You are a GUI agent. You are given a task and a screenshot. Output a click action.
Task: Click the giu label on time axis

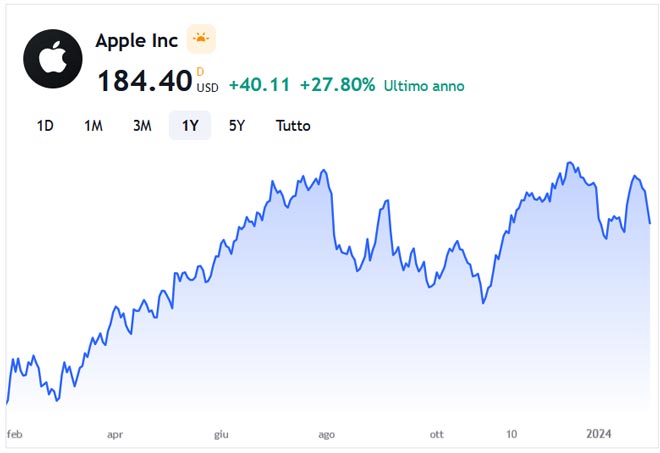pyautogui.click(x=221, y=435)
